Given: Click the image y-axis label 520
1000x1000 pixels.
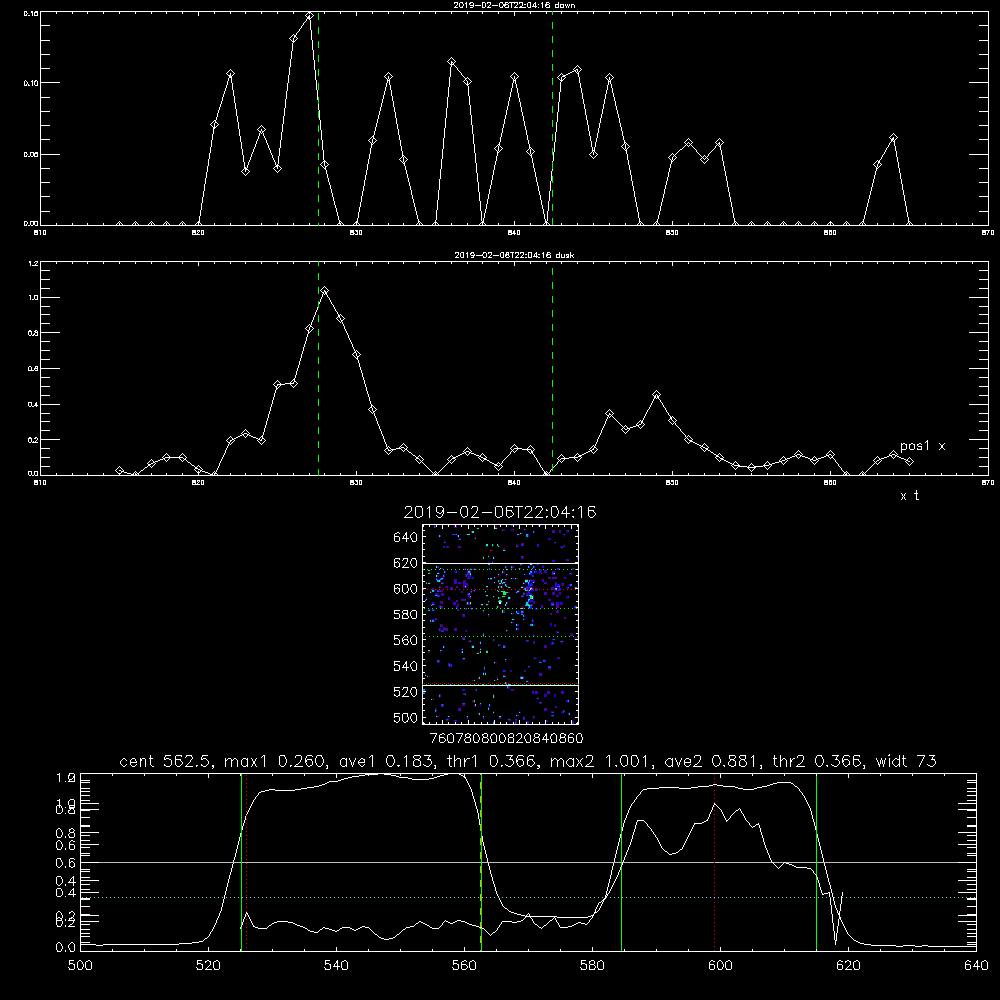Looking at the screenshot, I should (x=406, y=692).
